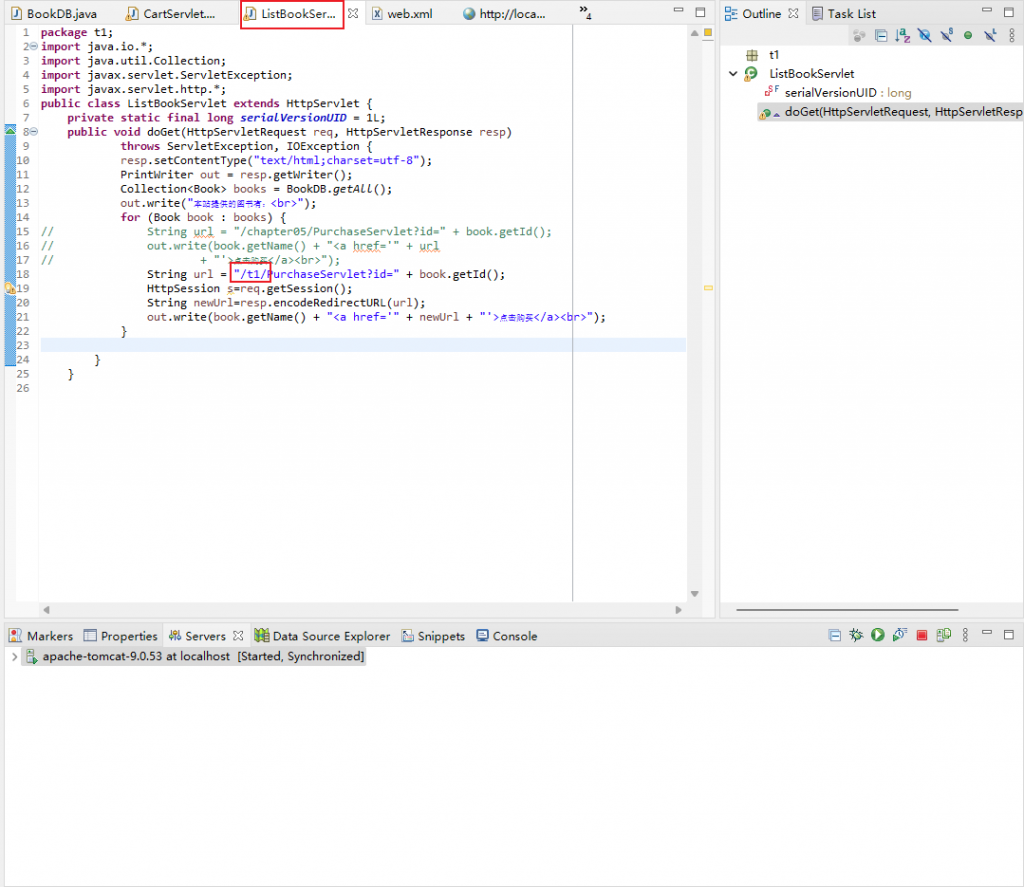The image size is (1024, 887).
Task: Maximize the Outline panel
Action: [x=1009, y=12]
